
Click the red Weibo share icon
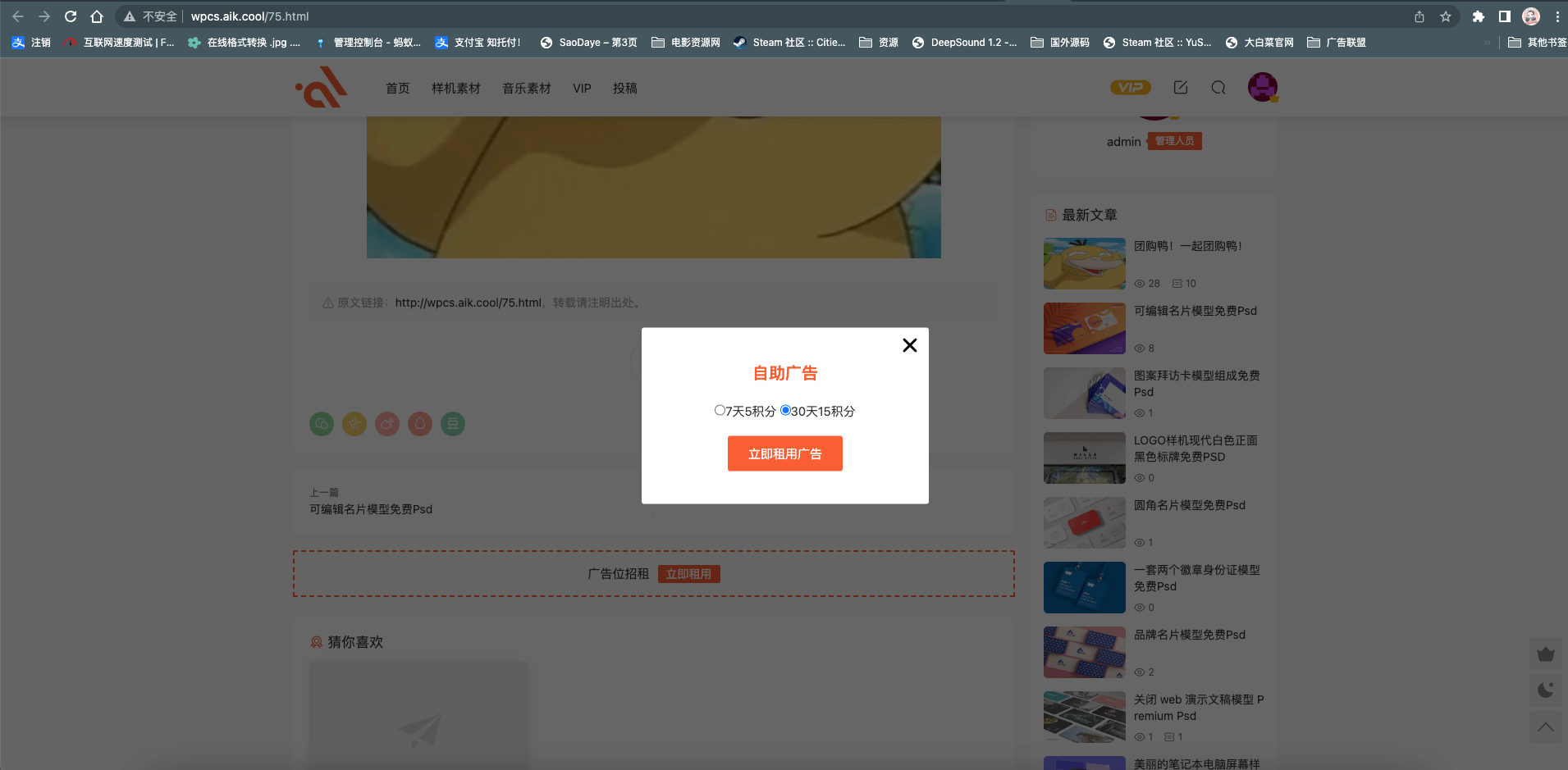[387, 424]
